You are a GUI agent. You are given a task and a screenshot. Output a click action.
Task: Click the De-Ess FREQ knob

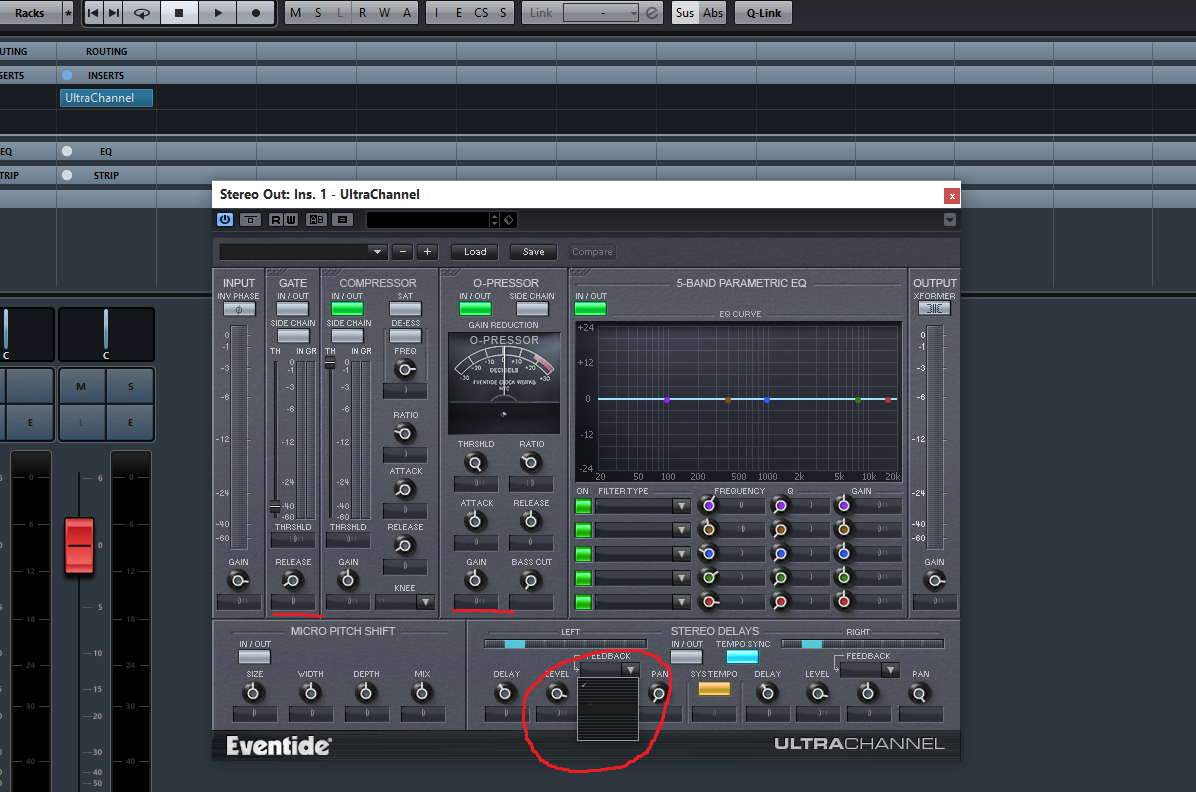[x=405, y=370]
